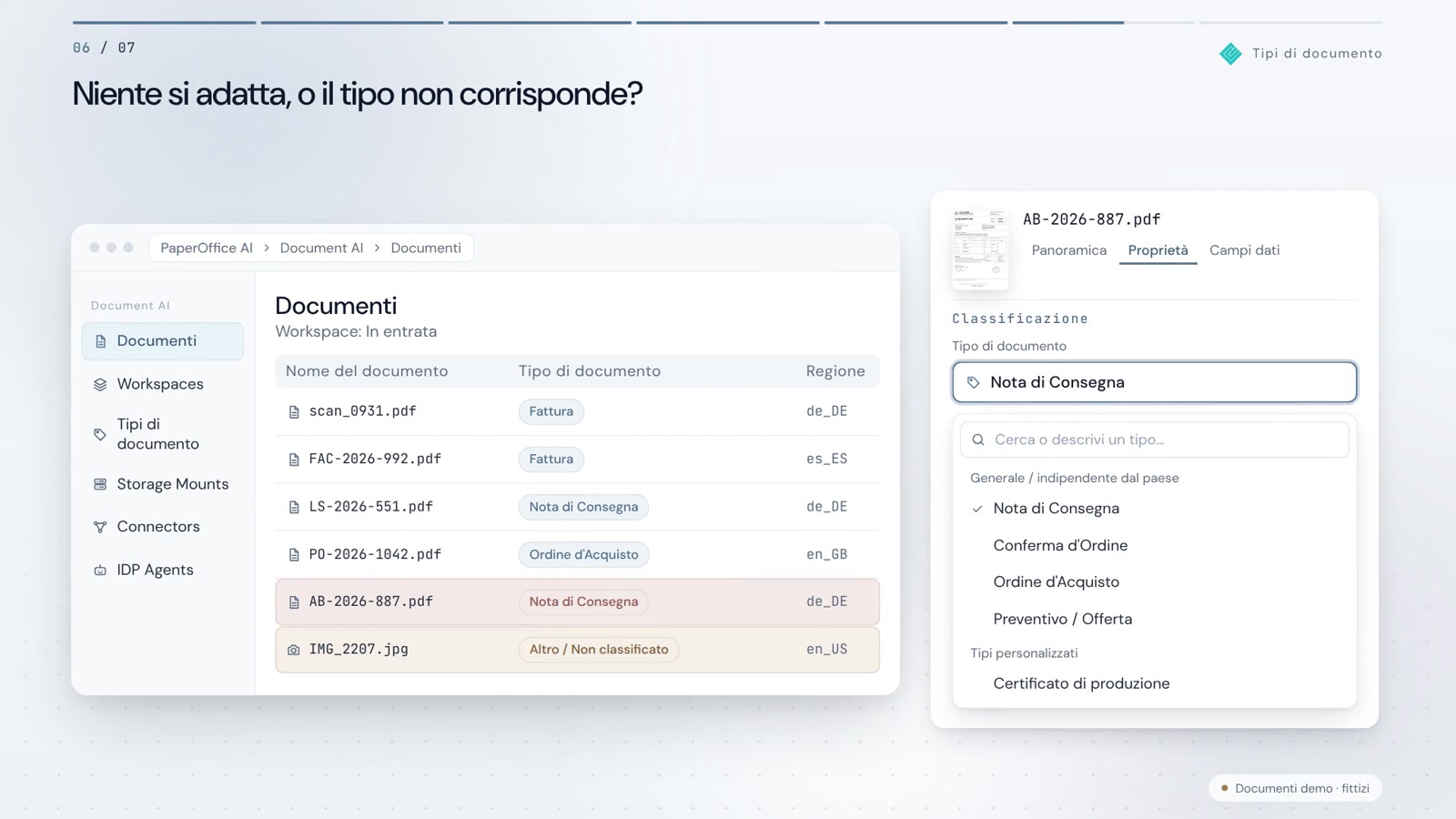
Task: Click Workspace: In entrata subtitle
Action: (356, 332)
